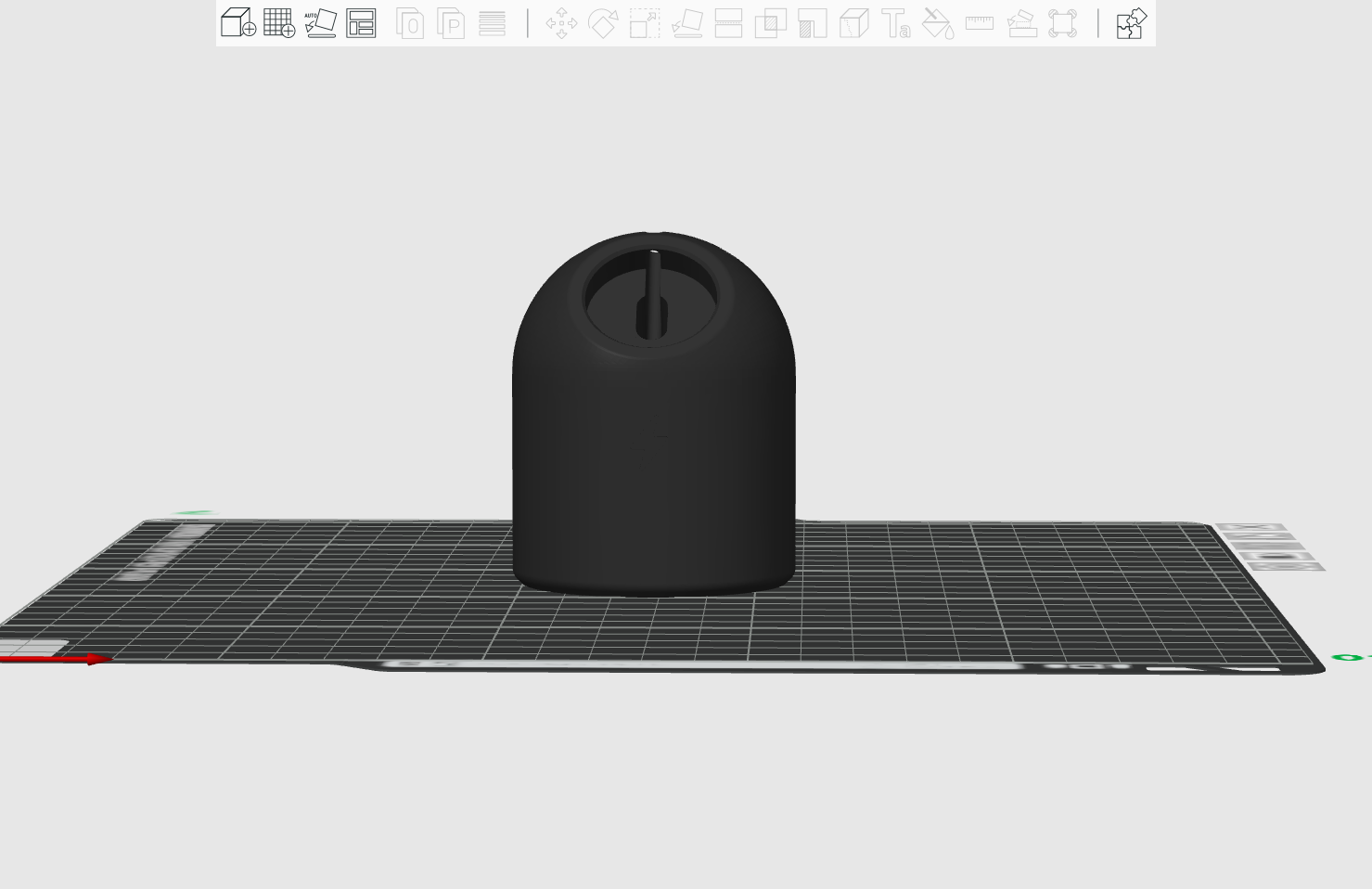1372x889 pixels.
Task: Add an empty build plate
Action: (281, 23)
